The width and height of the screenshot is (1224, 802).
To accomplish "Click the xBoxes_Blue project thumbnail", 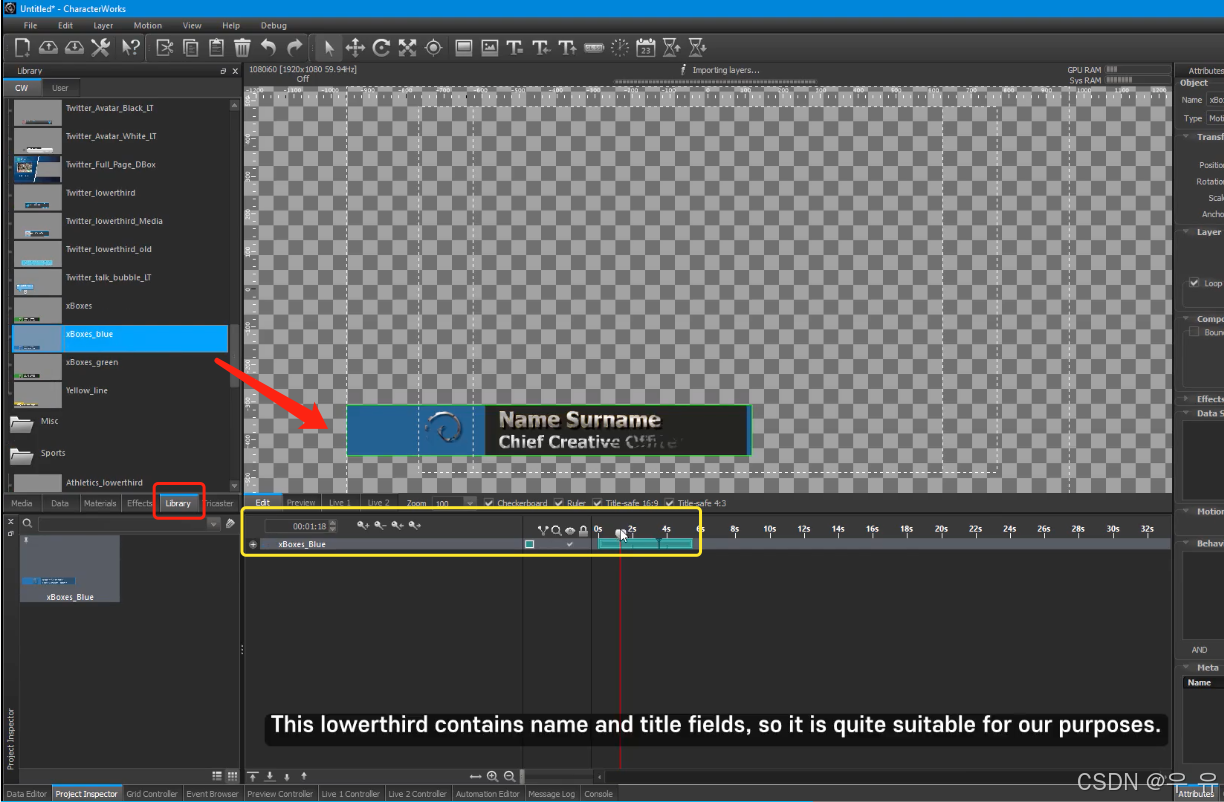I will click(x=70, y=568).
